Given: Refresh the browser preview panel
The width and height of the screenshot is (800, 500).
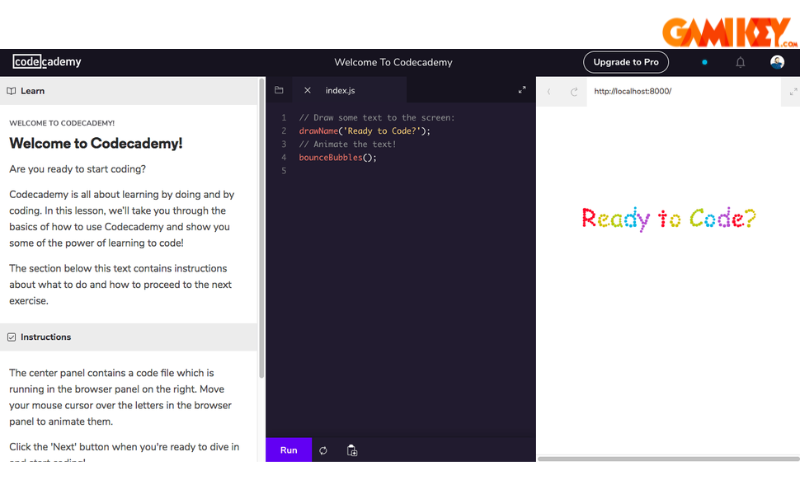Looking at the screenshot, I should click(x=574, y=91).
